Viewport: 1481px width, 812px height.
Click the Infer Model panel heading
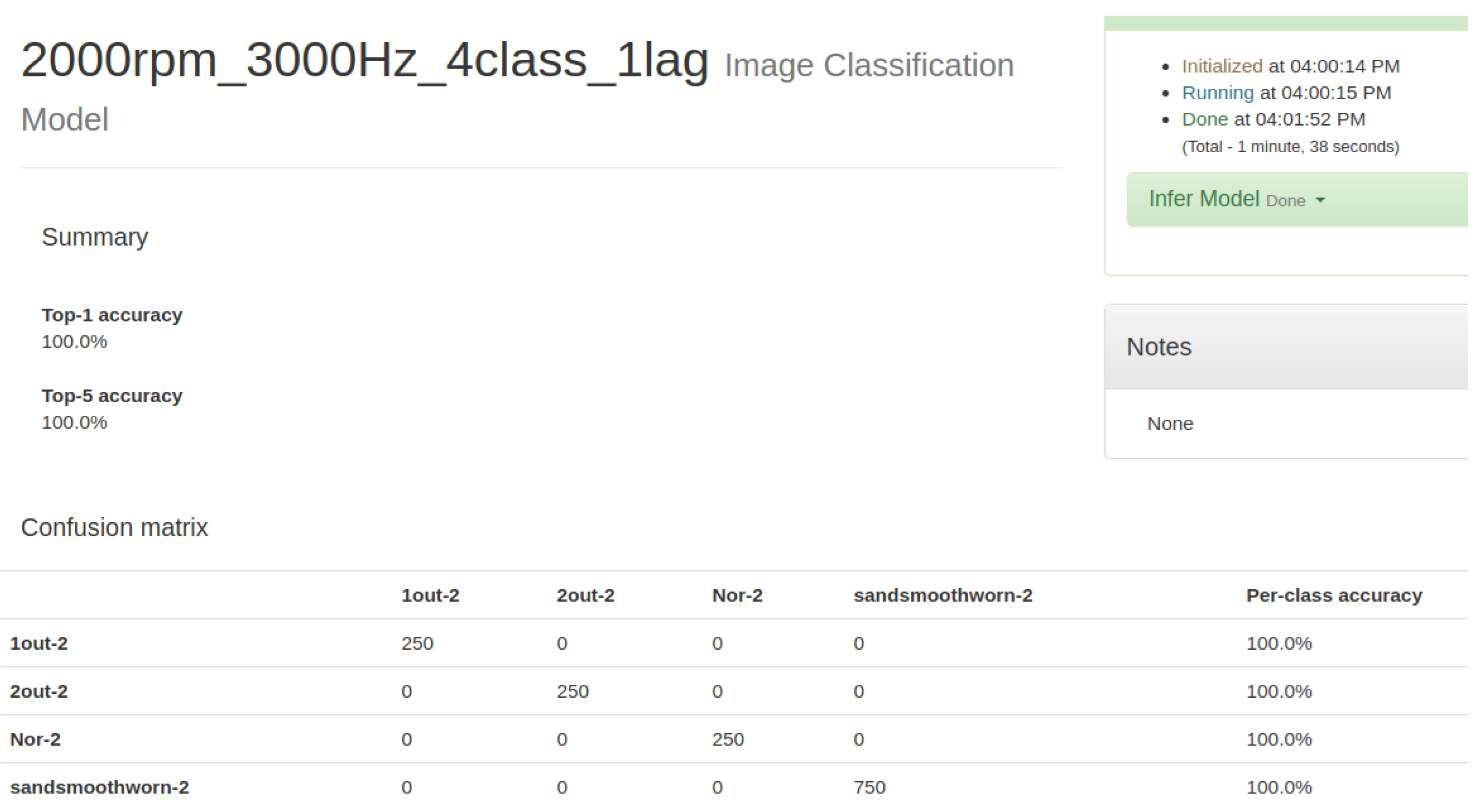coord(1203,199)
